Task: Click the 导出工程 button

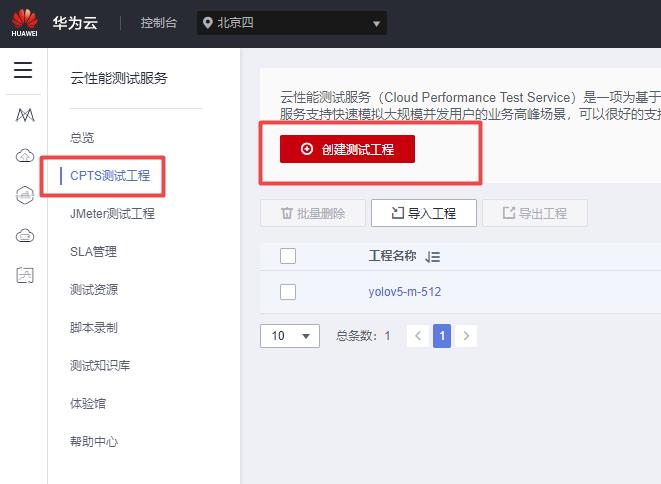Action: 535,213
